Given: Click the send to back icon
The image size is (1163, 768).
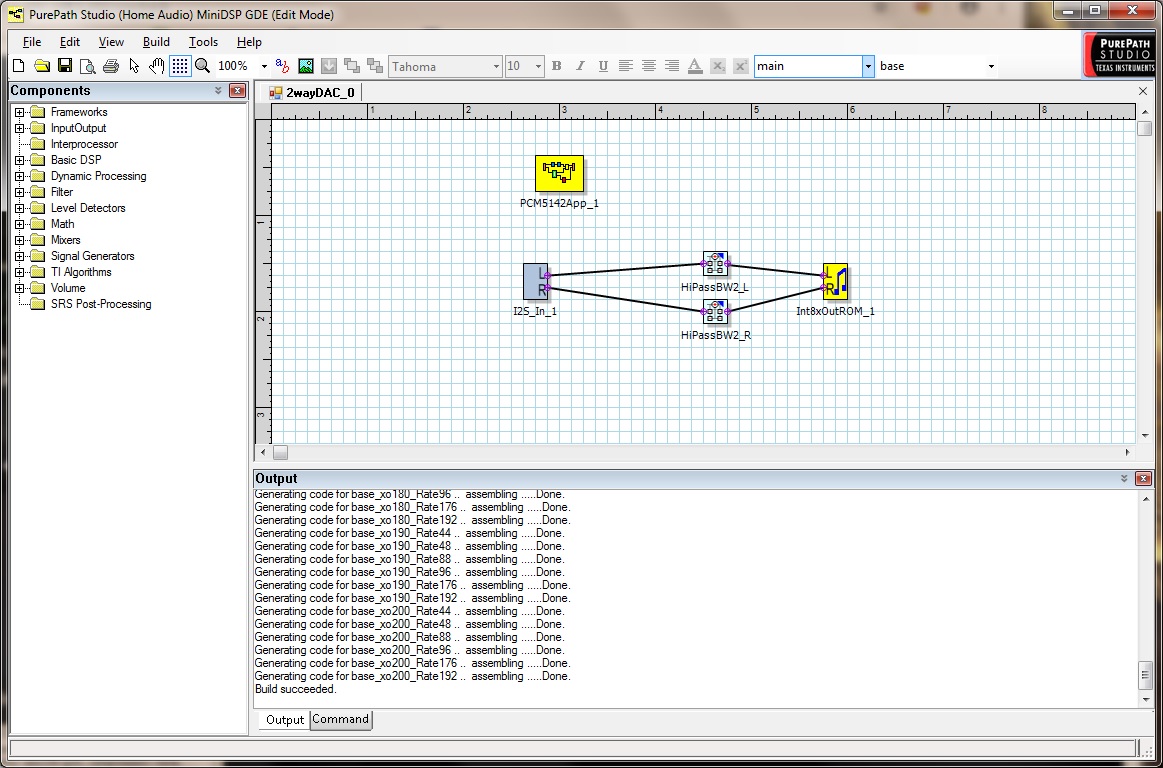Looking at the screenshot, I should tap(375, 66).
